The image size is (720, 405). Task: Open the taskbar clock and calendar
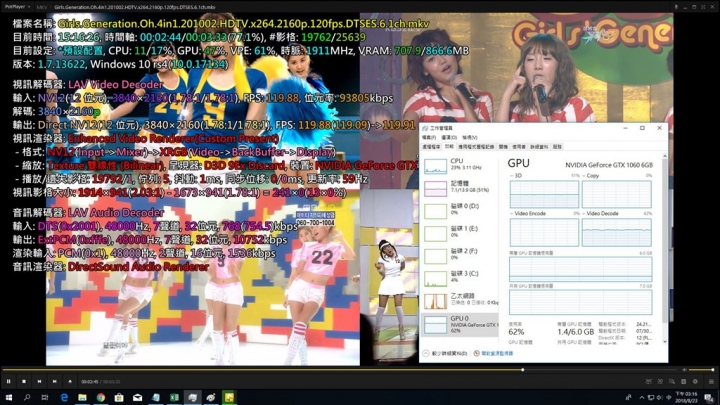(x=687, y=397)
